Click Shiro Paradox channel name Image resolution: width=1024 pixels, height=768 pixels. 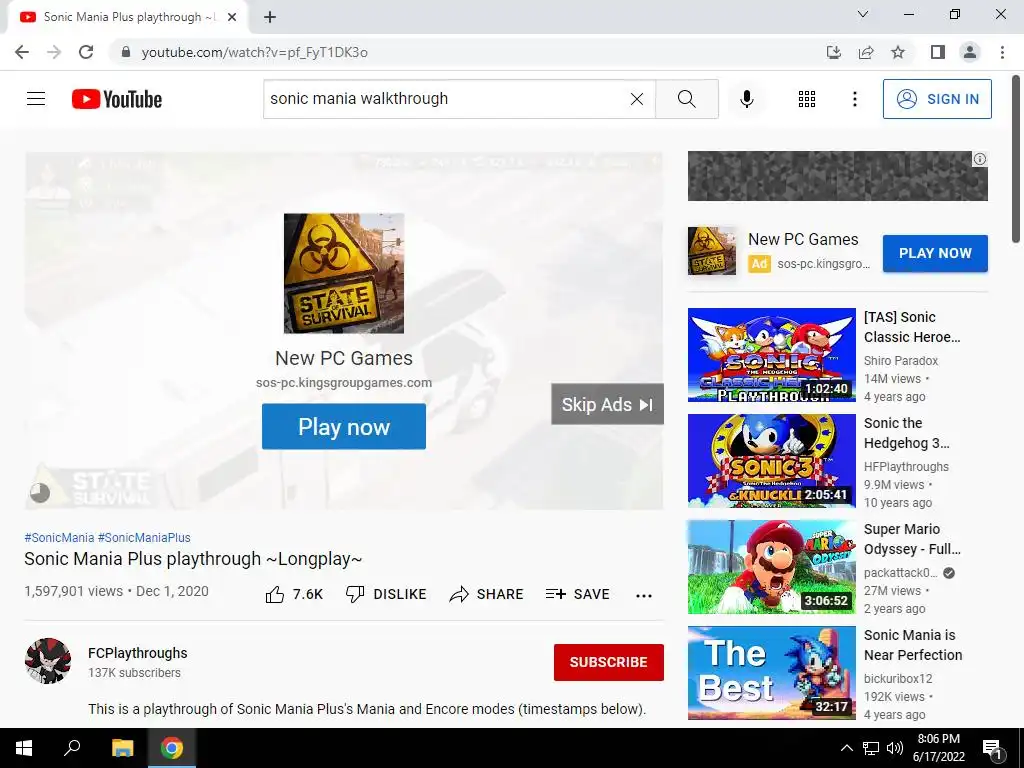pos(901,360)
